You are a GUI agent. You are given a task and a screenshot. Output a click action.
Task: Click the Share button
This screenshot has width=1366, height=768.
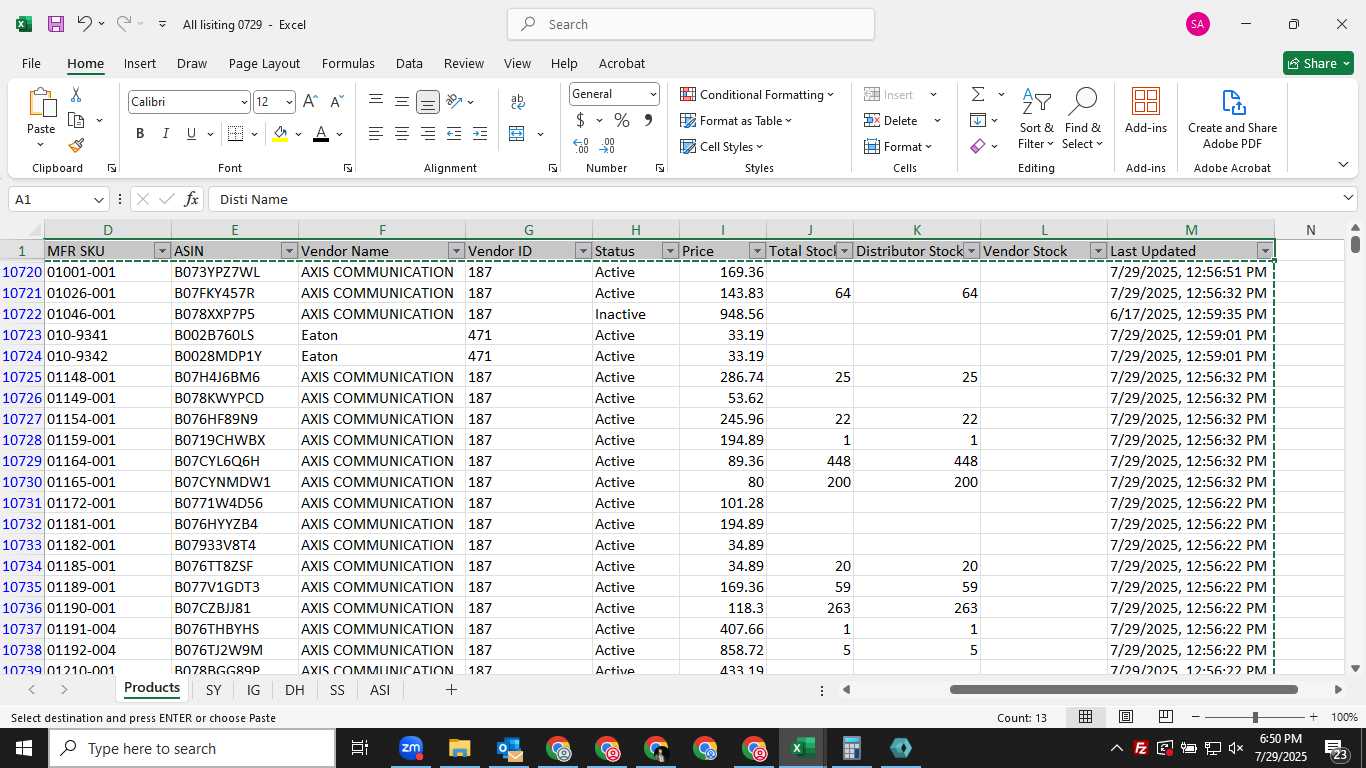pyautogui.click(x=1318, y=63)
